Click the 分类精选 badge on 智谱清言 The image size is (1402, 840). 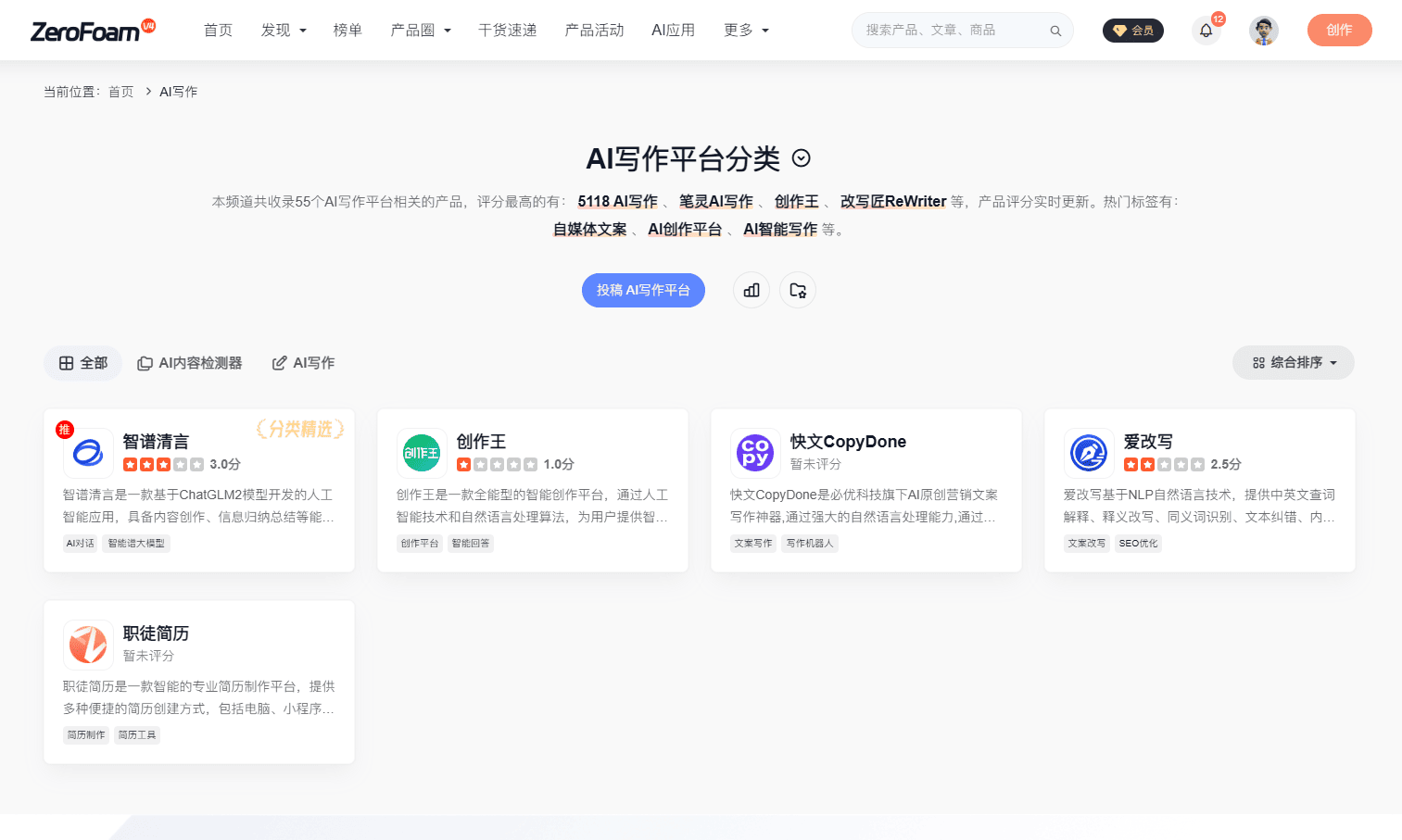coord(300,429)
